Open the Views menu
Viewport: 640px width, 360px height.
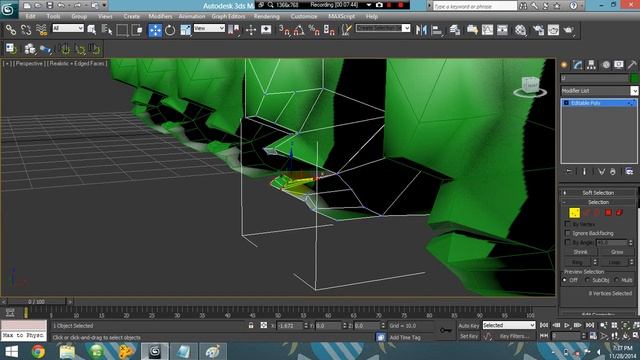[105, 16]
